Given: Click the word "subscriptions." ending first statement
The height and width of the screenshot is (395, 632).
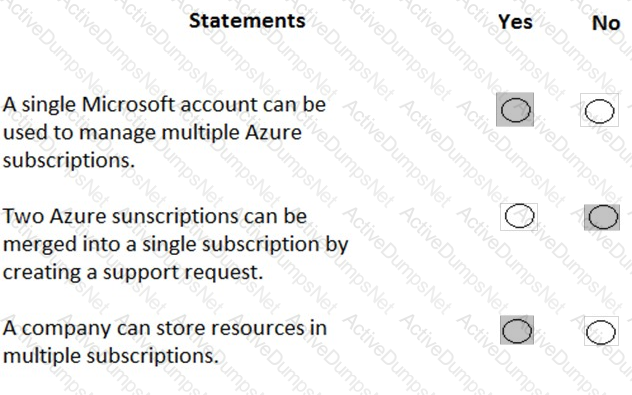Looking at the screenshot, I should pos(69,160).
